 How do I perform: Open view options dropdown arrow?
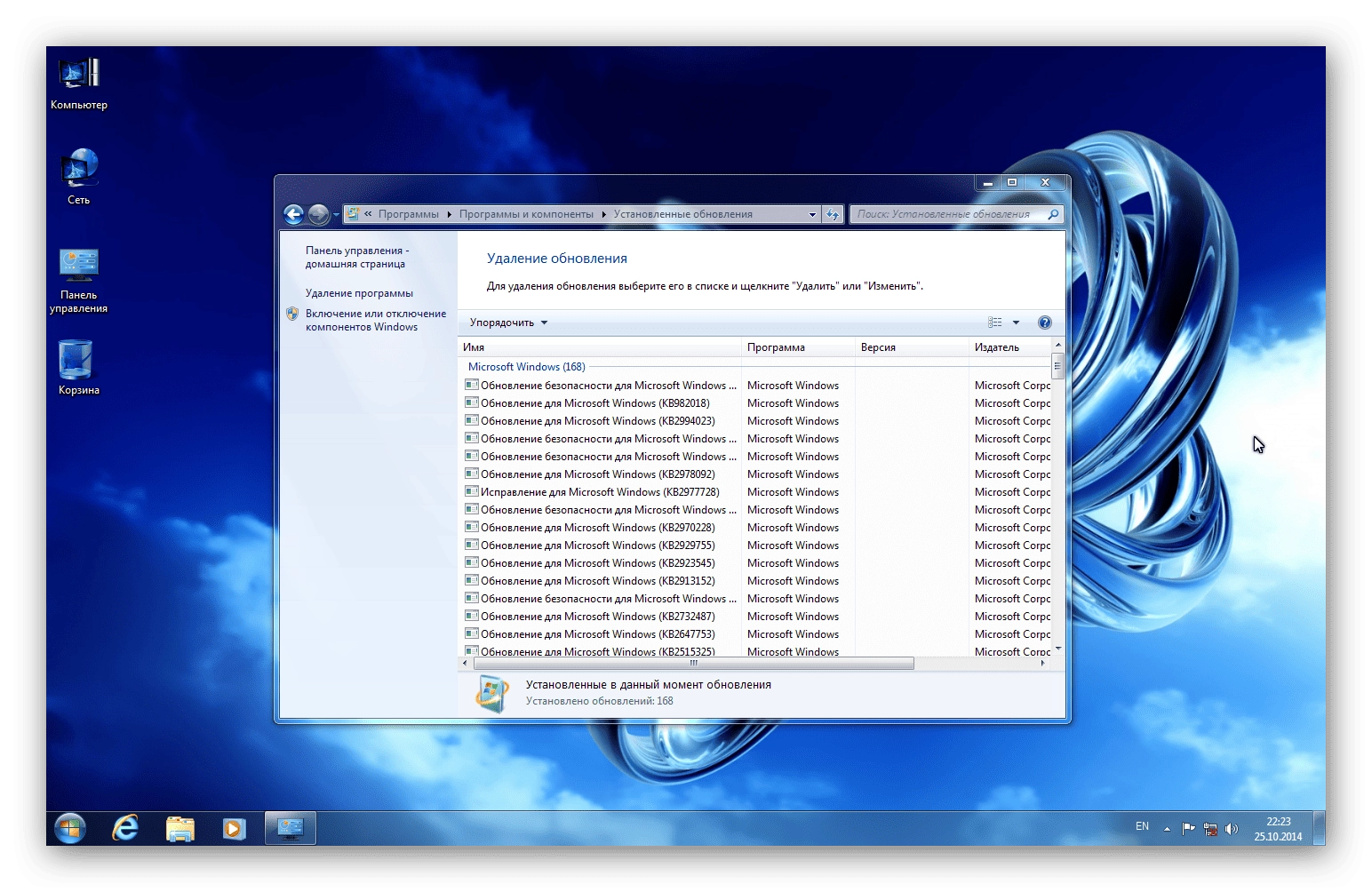(x=1016, y=323)
